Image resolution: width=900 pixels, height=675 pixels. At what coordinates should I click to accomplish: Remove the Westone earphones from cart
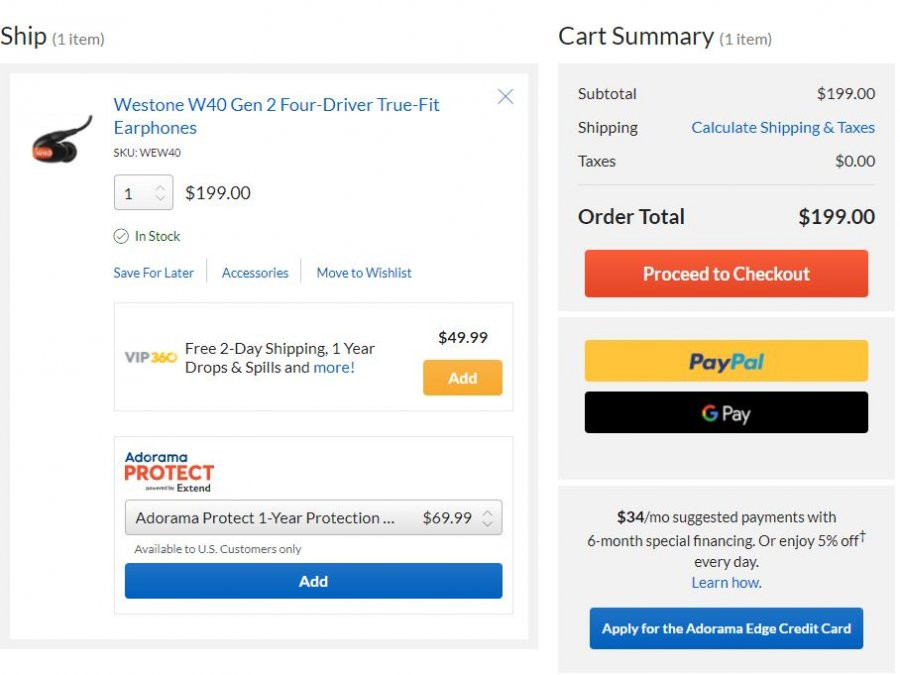[x=505, y=96]
